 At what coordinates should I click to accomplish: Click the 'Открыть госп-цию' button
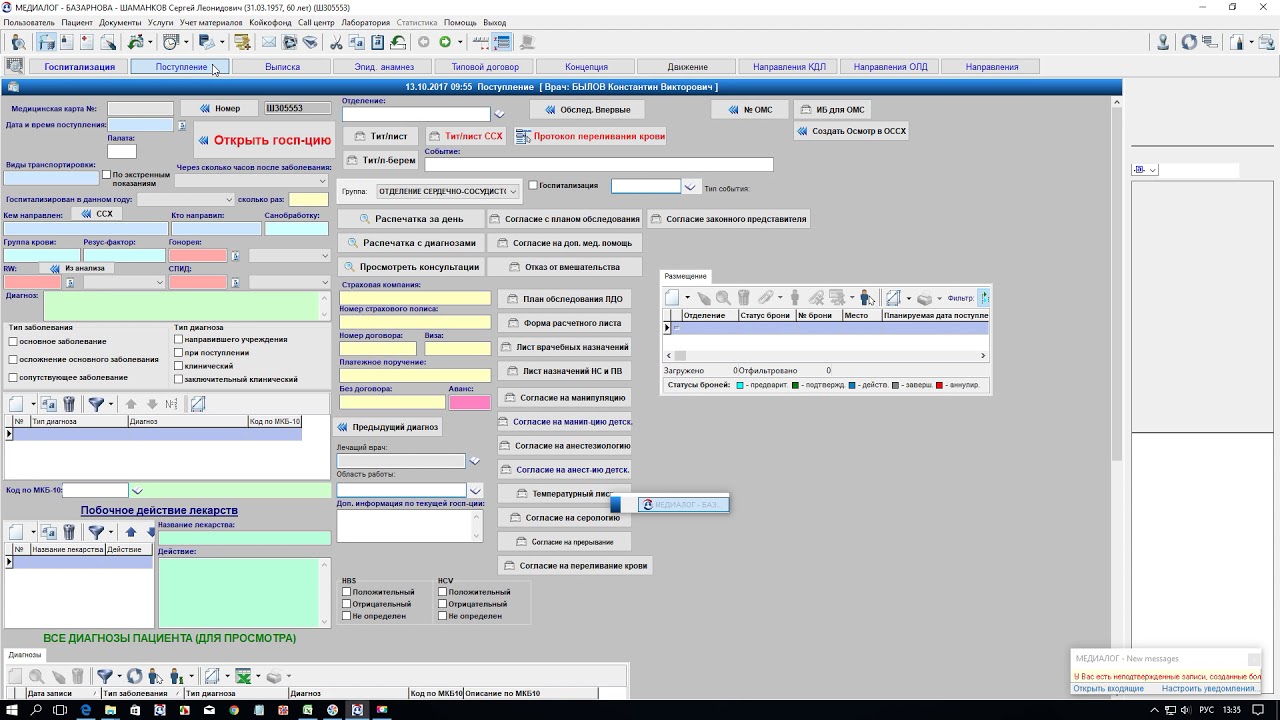click(263, 140)
